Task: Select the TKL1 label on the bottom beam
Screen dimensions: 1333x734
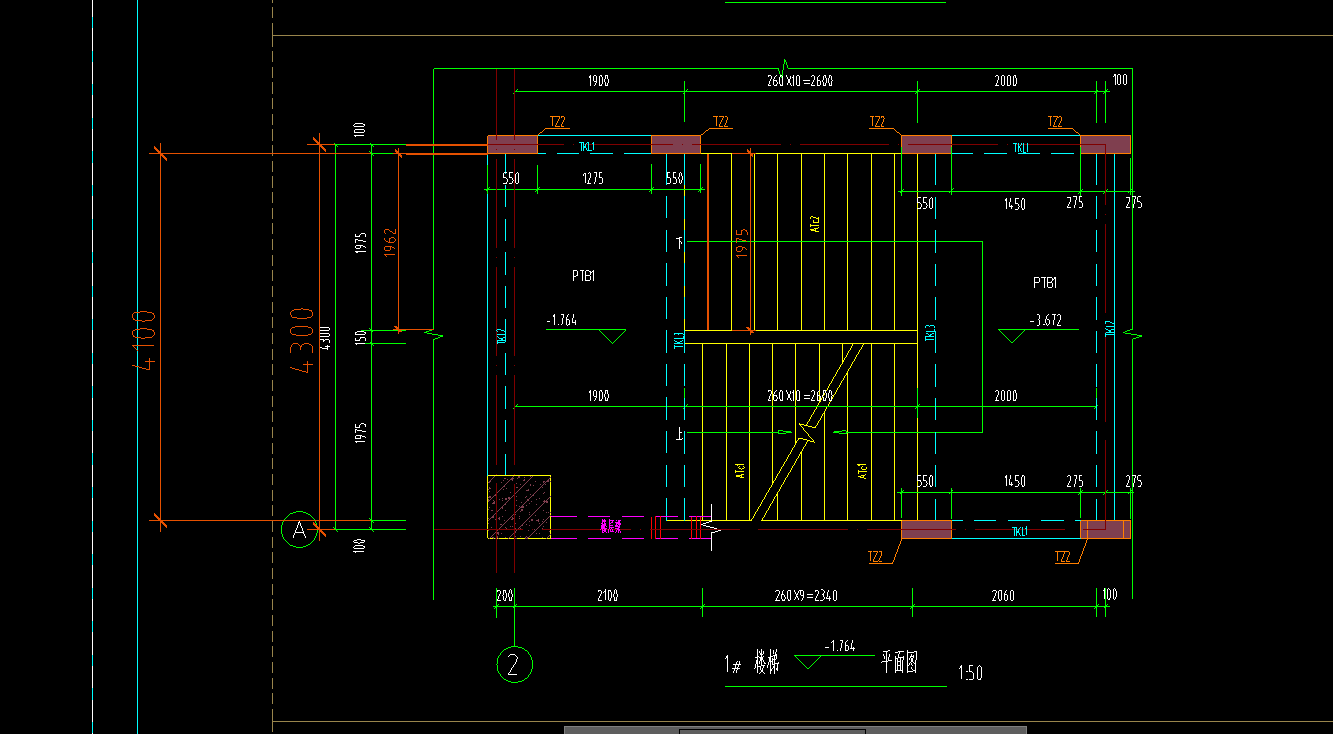Action: [1020, 532]
